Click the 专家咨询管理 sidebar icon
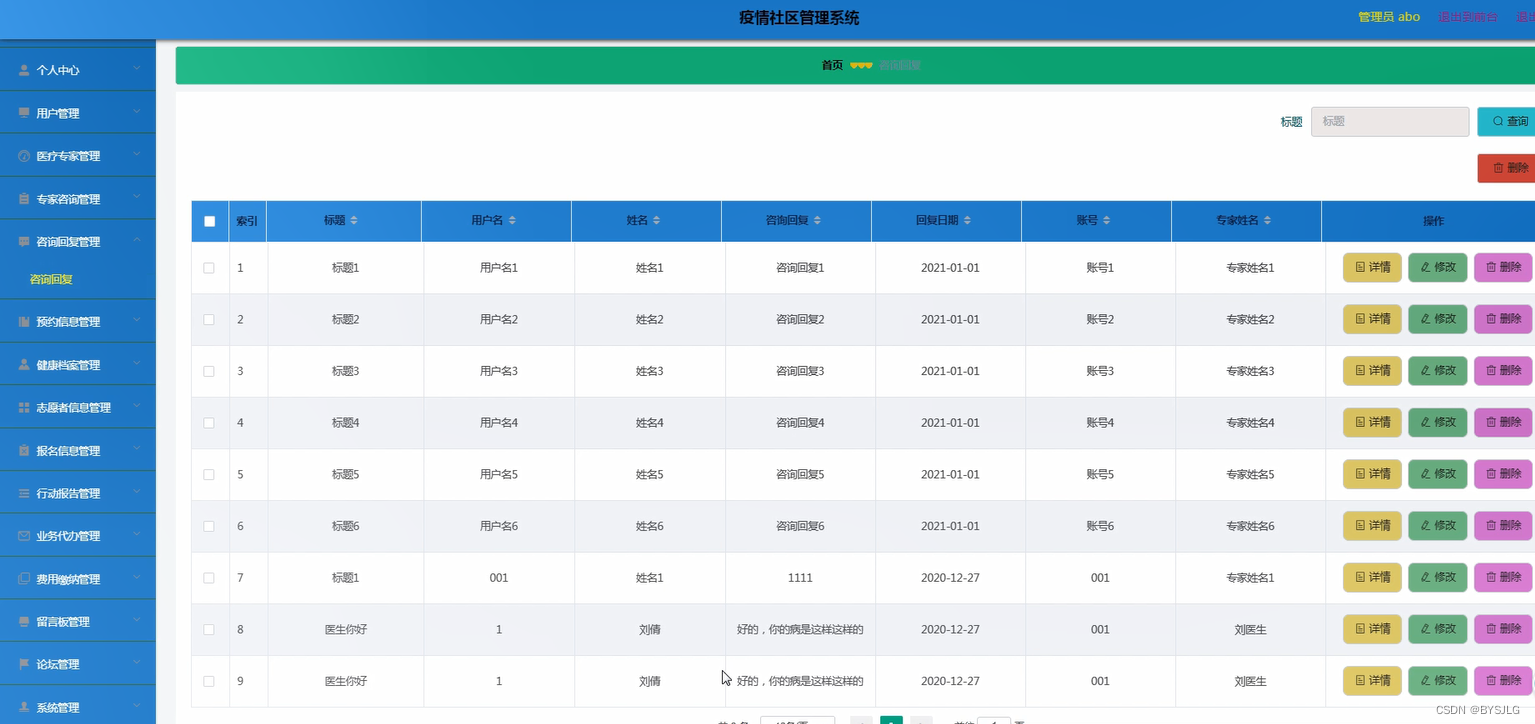Viewport: 1535px width, 724px height. tap(24, 199)
